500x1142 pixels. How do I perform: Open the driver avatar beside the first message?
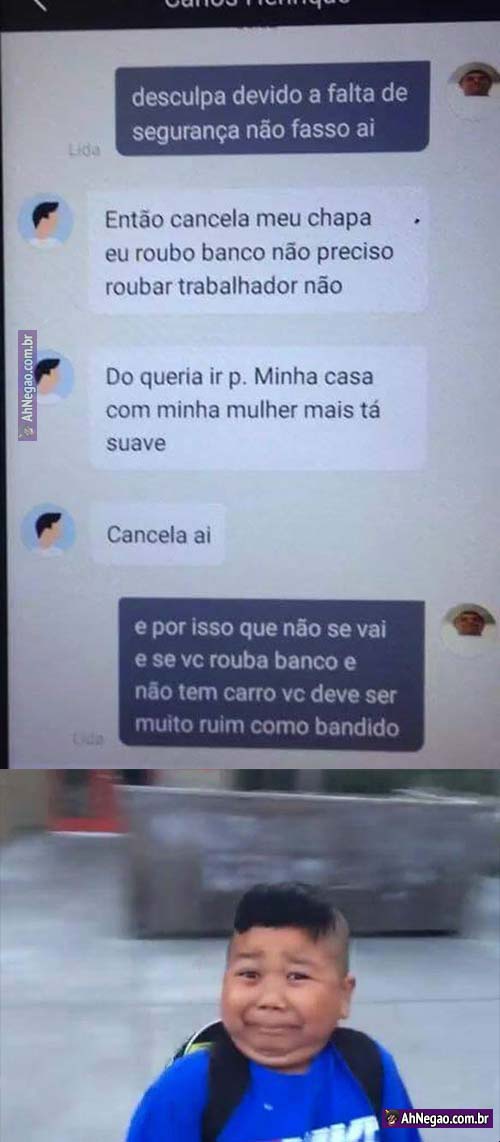pyautogui.click(x=476, y=82)
